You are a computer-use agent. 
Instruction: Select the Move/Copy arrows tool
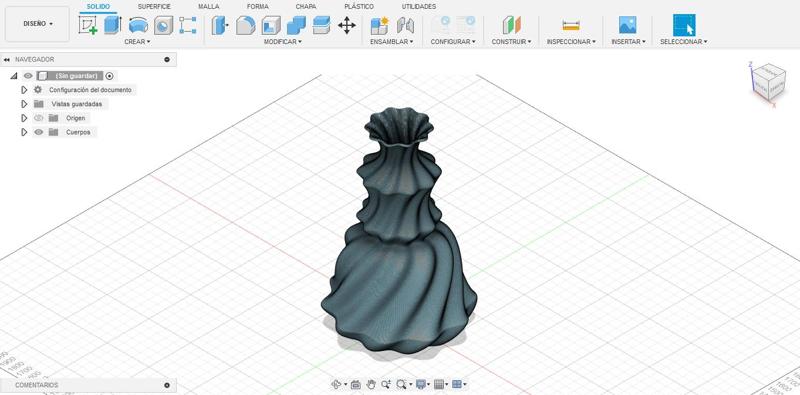347,25
